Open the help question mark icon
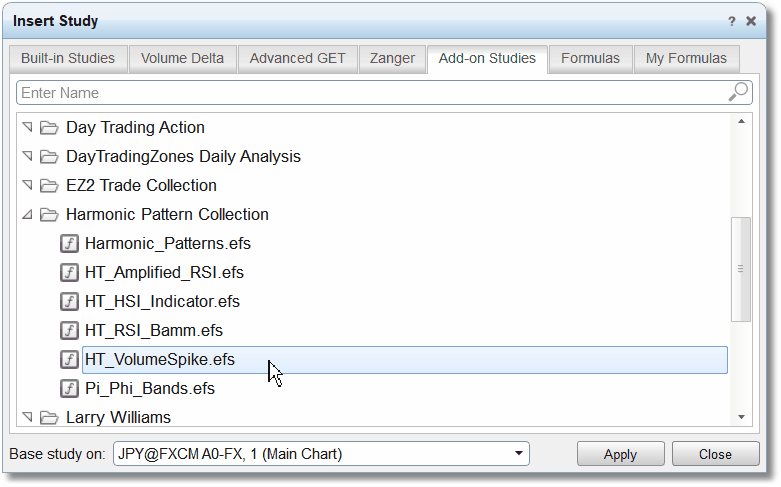The width and height of the screenshot is (781, 487). (x=731, y=21)
